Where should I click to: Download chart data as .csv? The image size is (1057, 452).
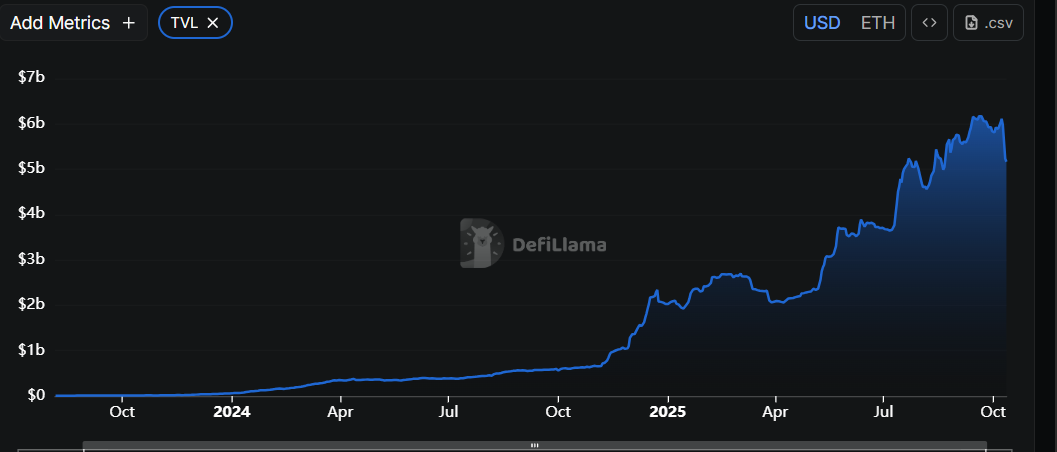point(988,23)
